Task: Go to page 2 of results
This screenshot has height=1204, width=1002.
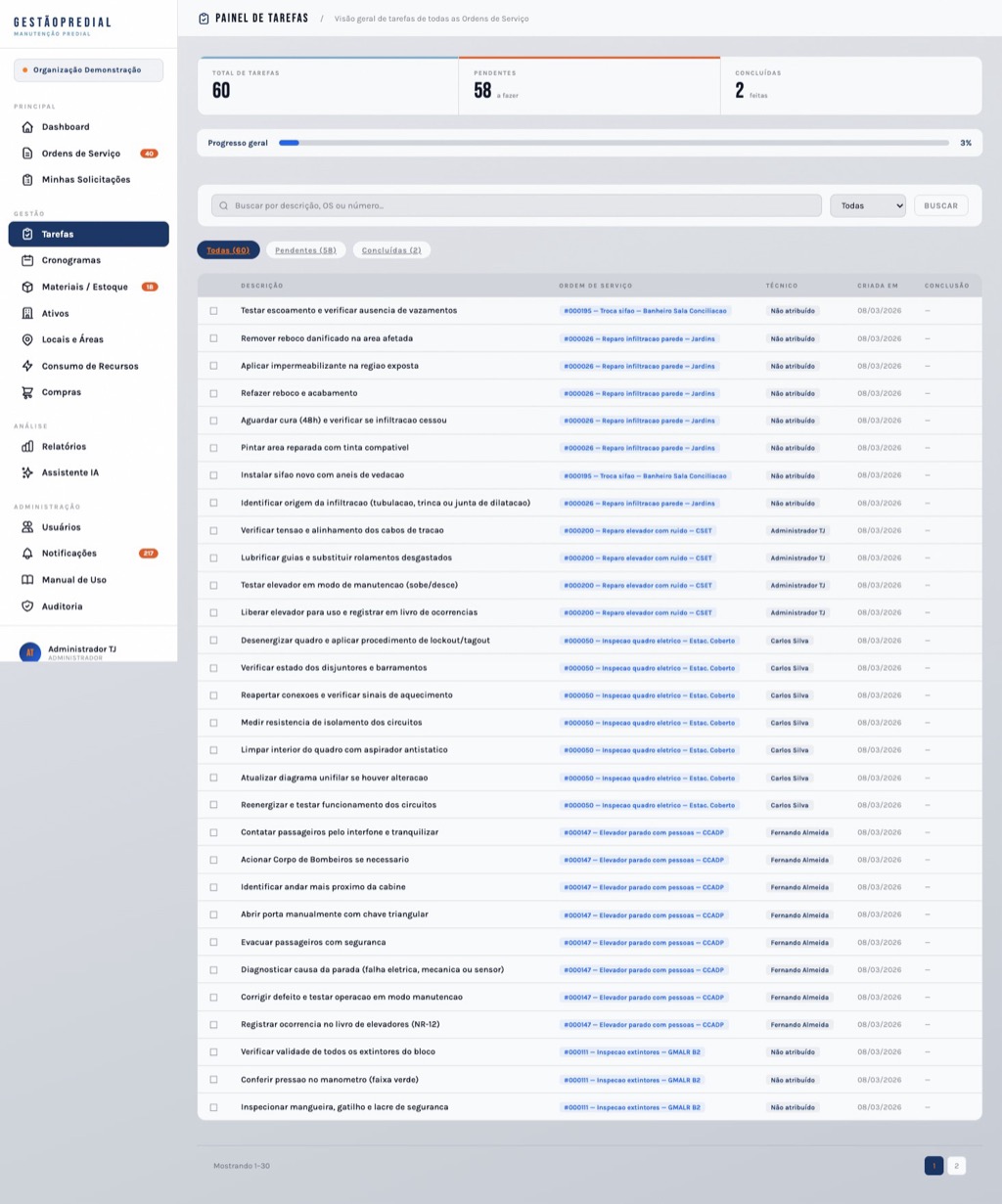Action: click(x=956, y=1166)
